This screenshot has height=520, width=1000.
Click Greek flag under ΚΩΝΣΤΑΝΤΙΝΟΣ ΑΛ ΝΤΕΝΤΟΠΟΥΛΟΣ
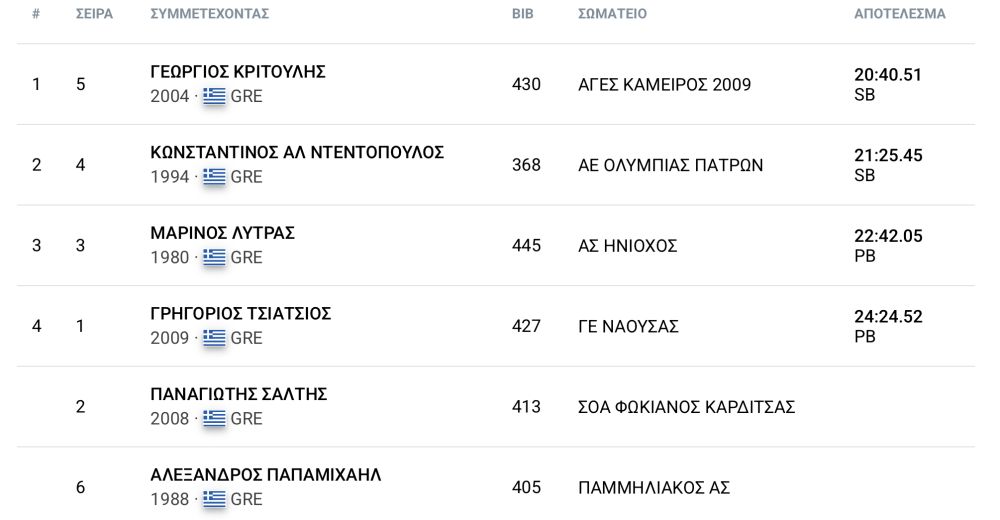coord(214,176)
